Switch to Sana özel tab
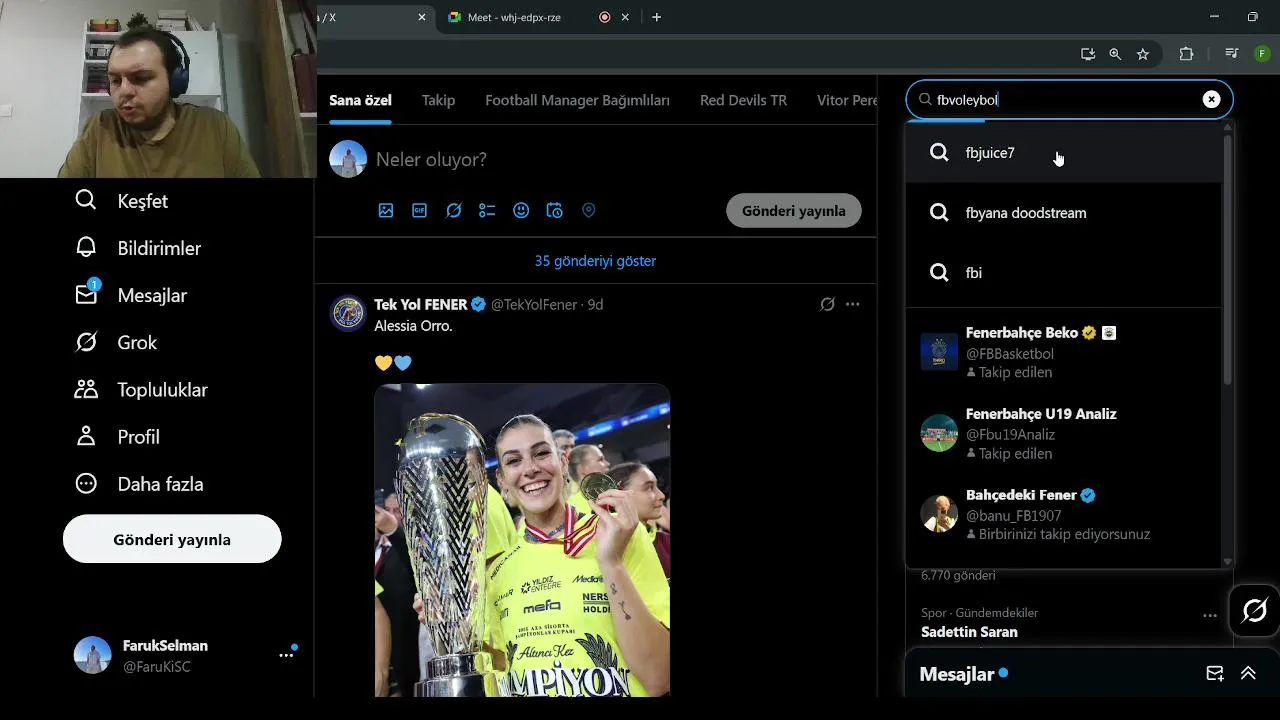Image resolution: width=1280 pixels, height=720 pixels. coord(360,100)
